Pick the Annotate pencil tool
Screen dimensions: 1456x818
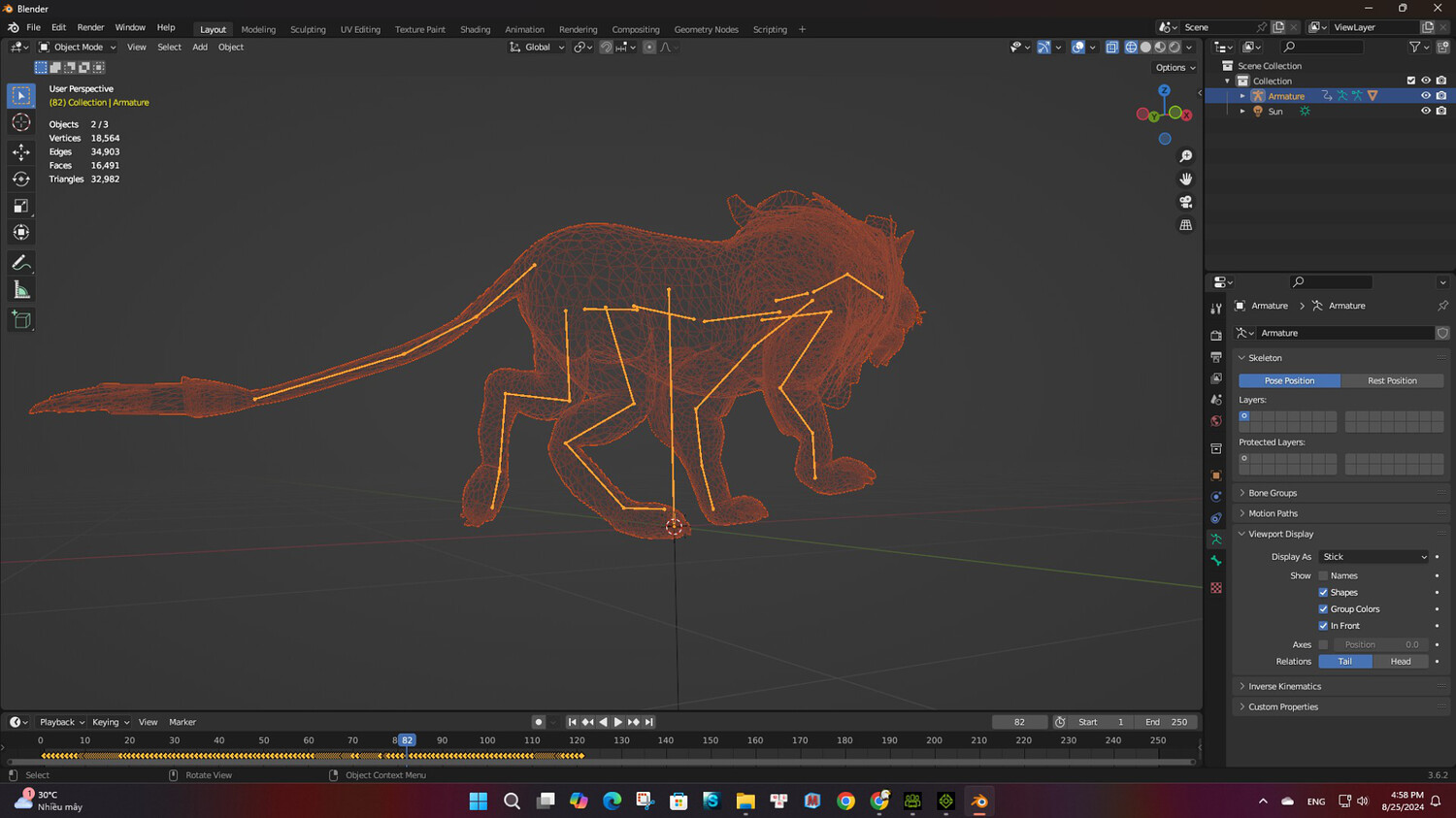(x=21, y=263)
